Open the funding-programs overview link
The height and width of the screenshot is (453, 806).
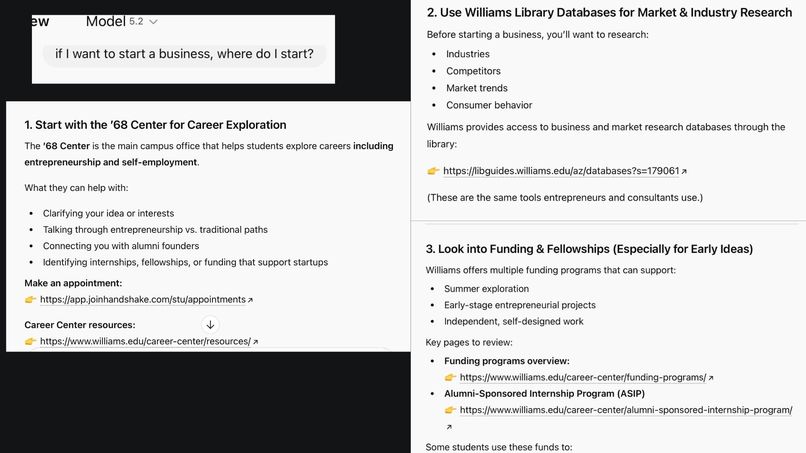583,377
